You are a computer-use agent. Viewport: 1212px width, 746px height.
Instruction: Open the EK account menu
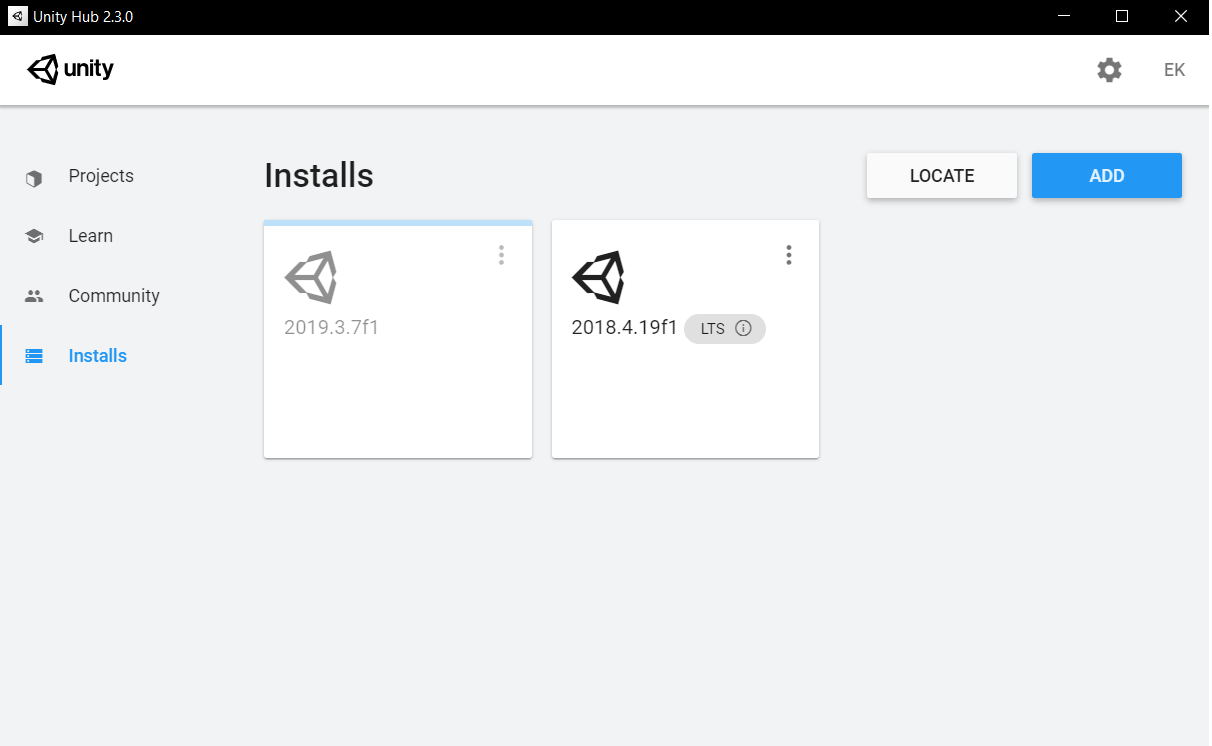(x=1174, y=70)
